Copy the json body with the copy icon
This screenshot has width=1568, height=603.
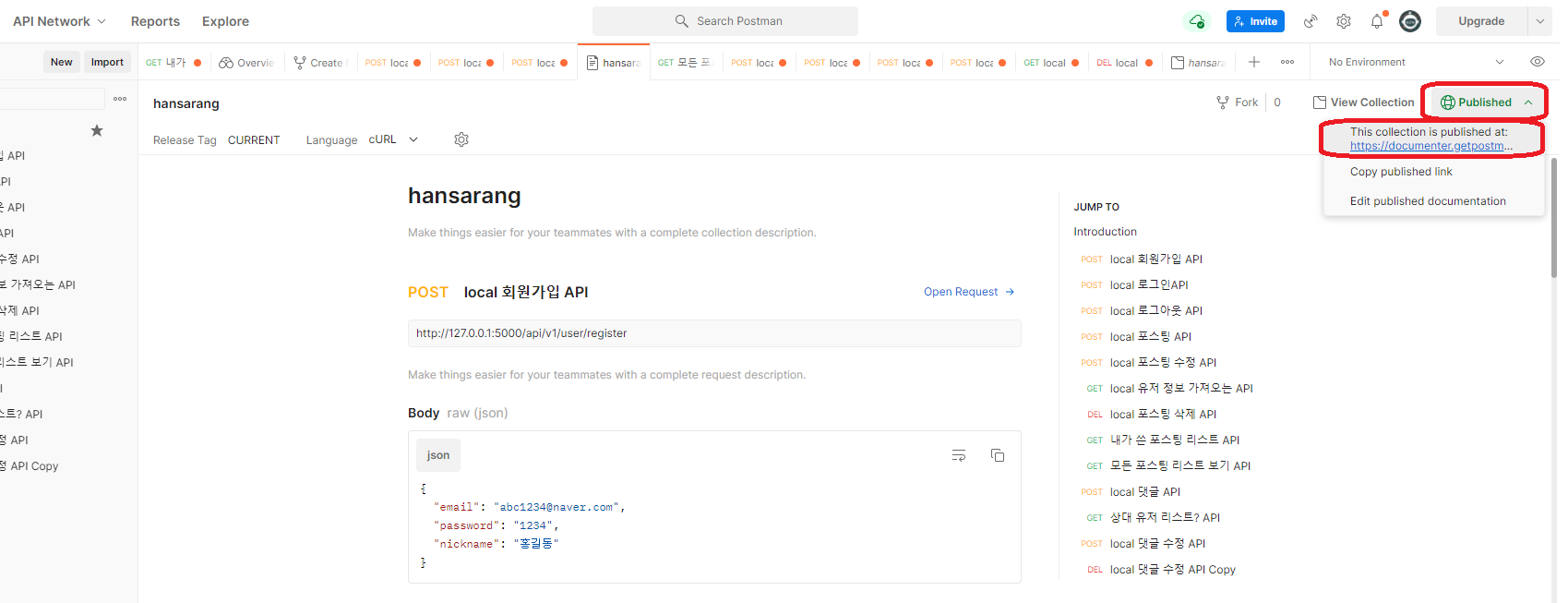(998, 455)
